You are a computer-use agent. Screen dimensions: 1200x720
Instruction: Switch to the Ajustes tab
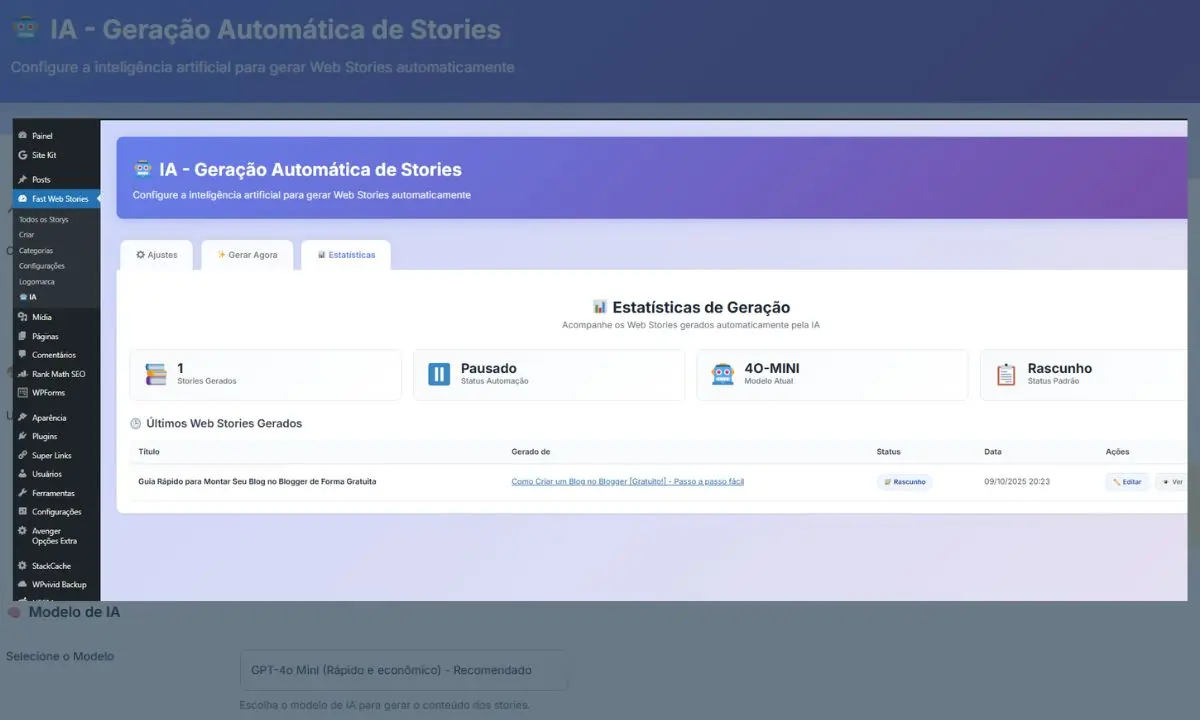point(157,255)
